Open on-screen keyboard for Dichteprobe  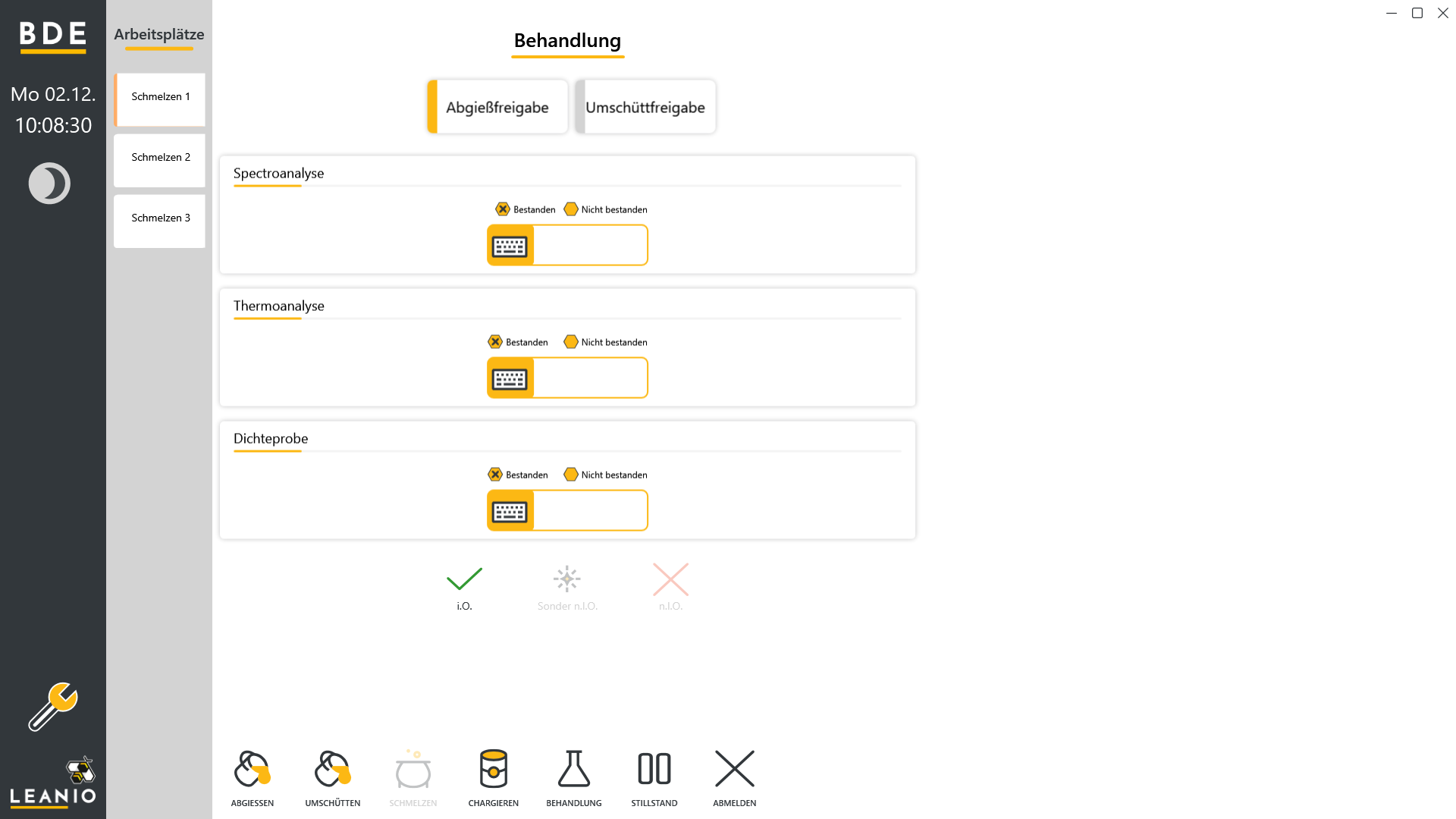coord(510,511)
